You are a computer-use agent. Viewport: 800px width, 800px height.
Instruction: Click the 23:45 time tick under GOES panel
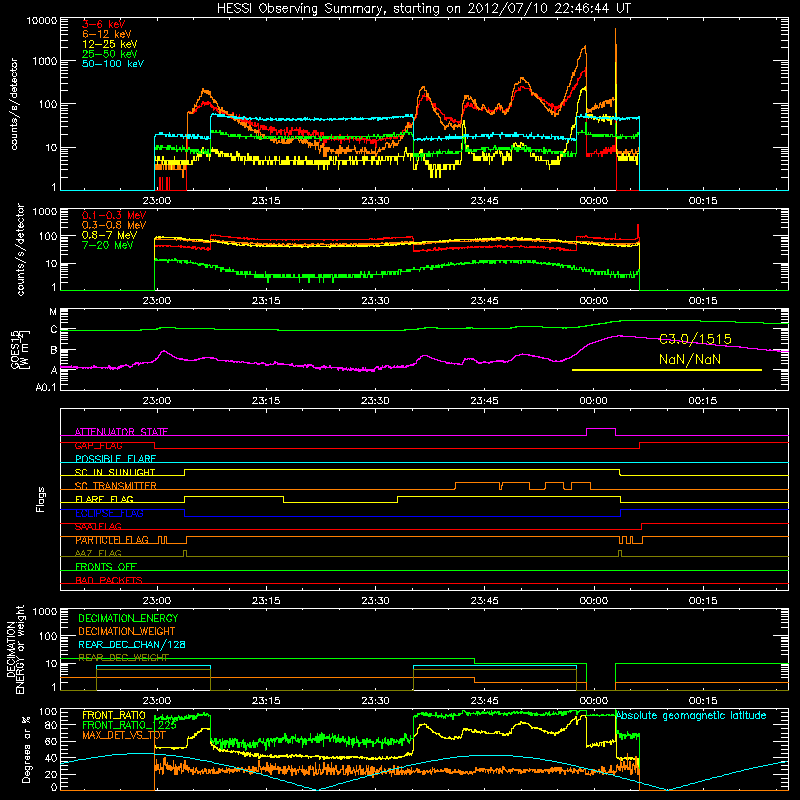[x=484, y=401]
